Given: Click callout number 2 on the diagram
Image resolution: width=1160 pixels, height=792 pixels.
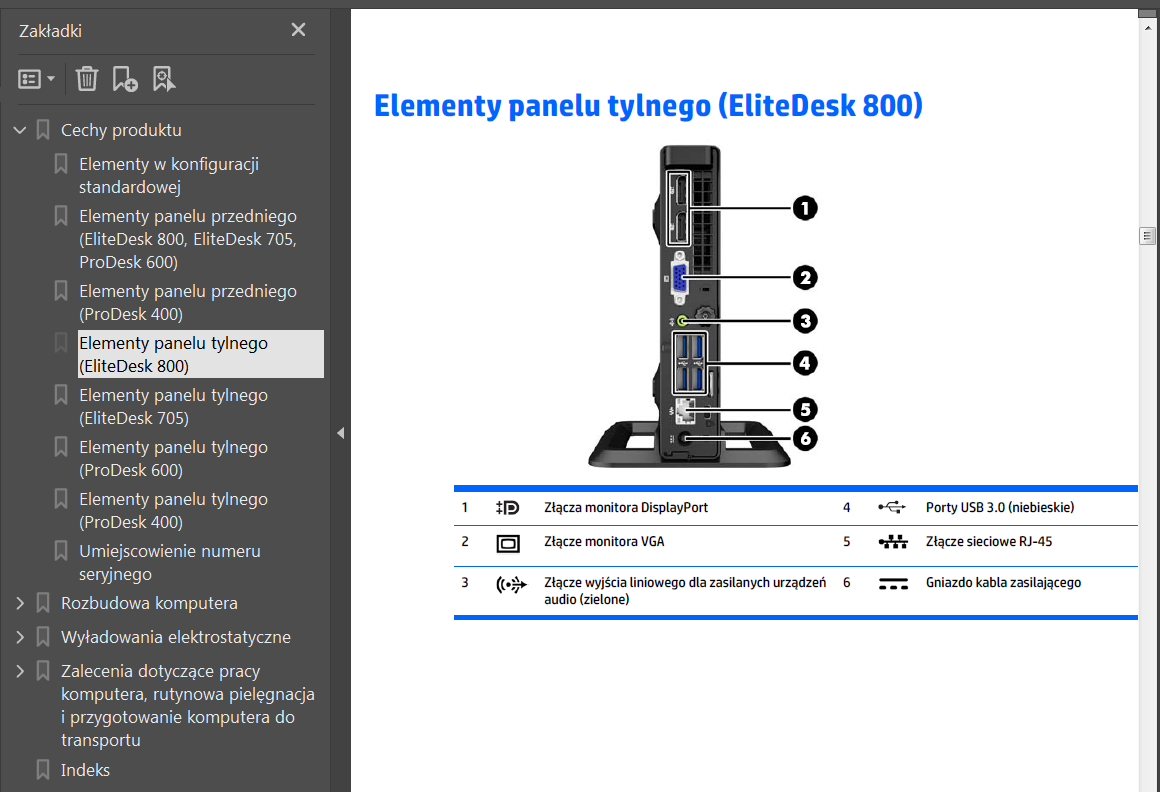Looking at the screenshot, I should click(x=805, y=278).
